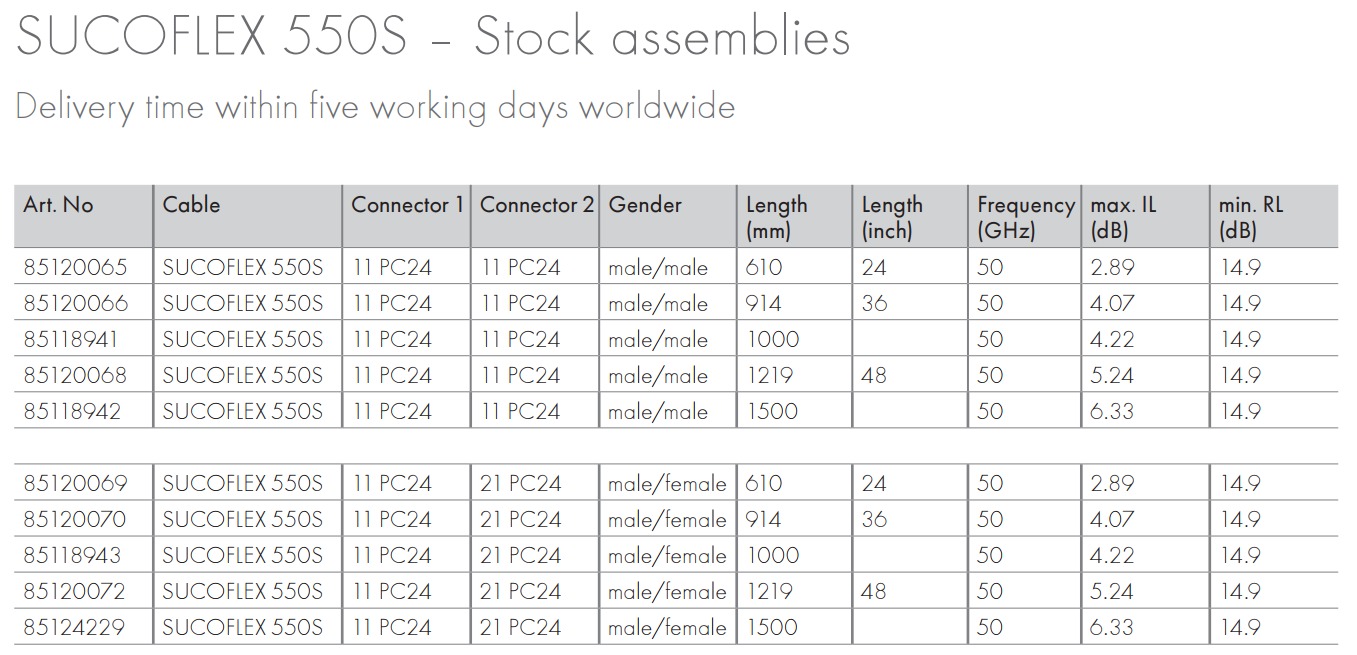Click the min. RL (dB) header
1357x655 pixels.
pos(1250,217)
